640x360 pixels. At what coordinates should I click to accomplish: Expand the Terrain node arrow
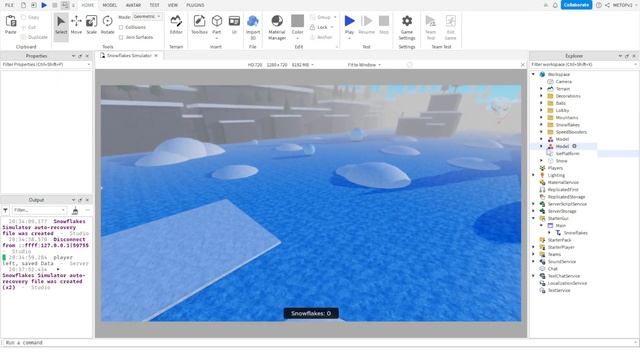pos(541,89)
